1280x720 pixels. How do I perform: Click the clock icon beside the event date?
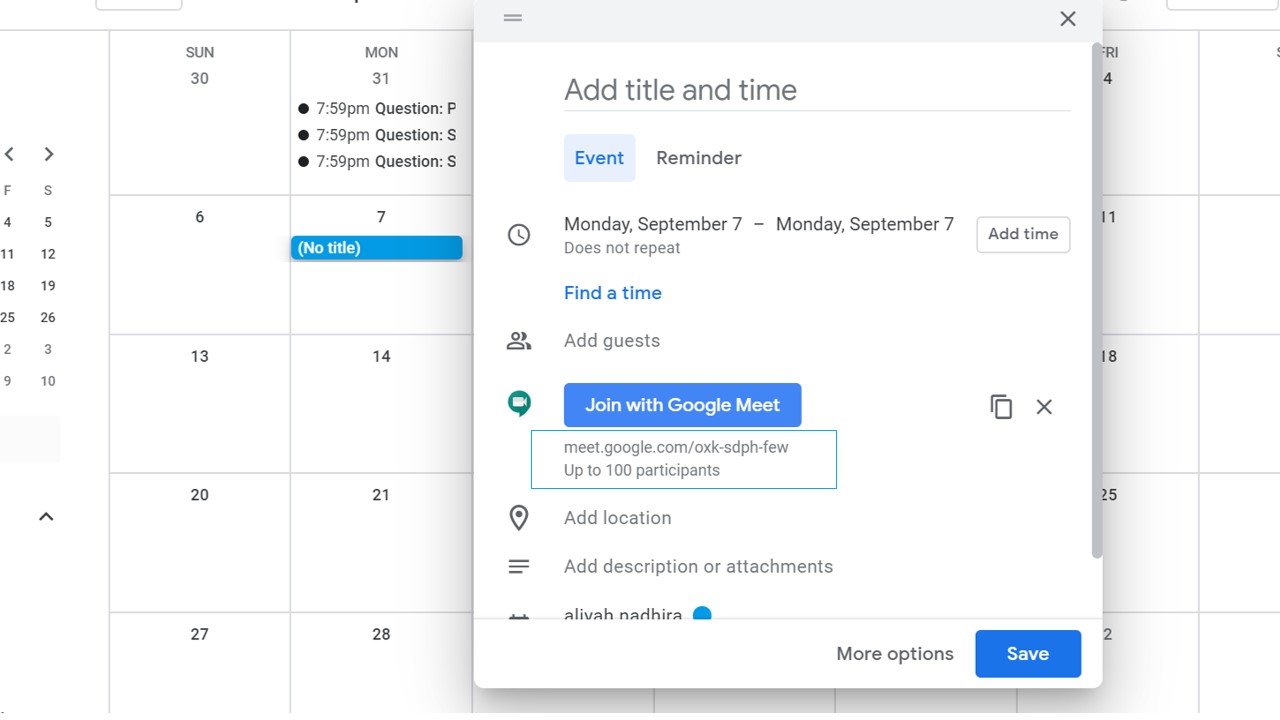(x=519, y=234)
